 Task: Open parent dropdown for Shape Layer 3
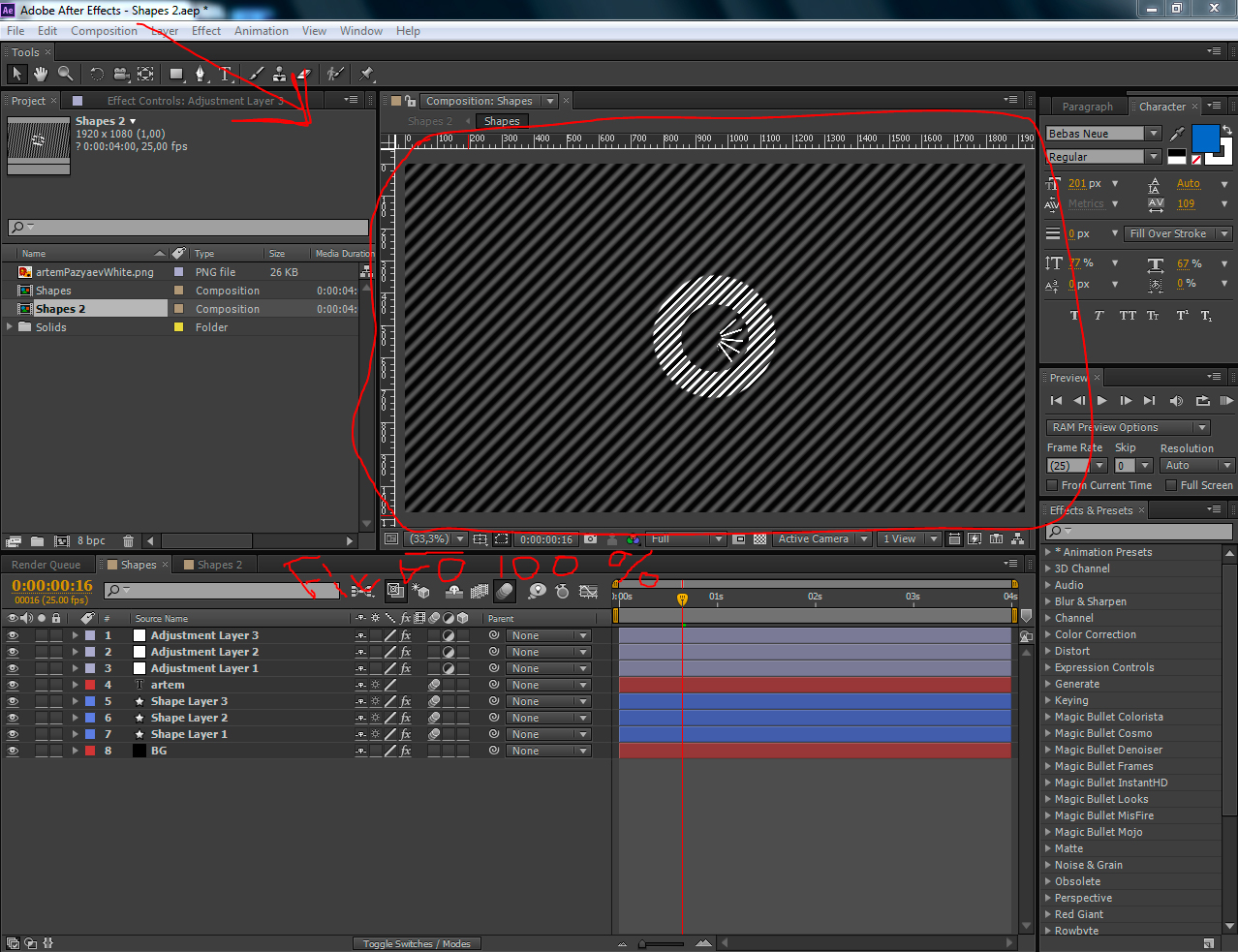click(x=548, y=702)
